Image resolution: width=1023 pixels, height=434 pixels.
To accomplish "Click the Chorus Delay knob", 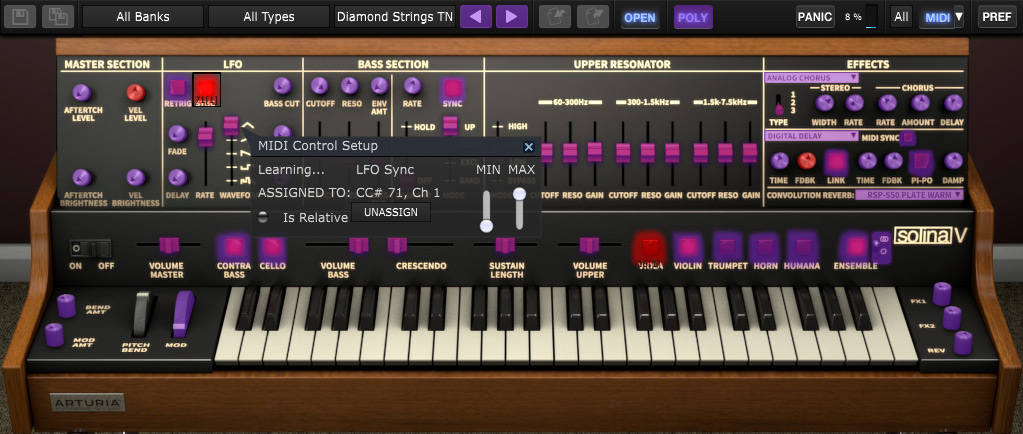I will [x=953, y=102].
